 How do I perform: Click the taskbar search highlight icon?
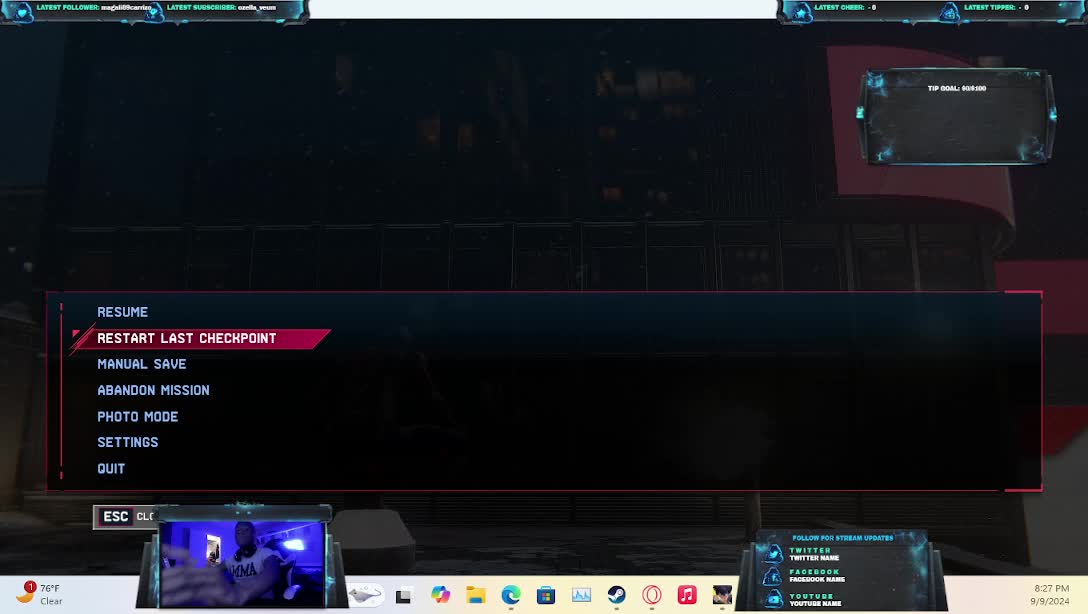[x=366, y=595]
